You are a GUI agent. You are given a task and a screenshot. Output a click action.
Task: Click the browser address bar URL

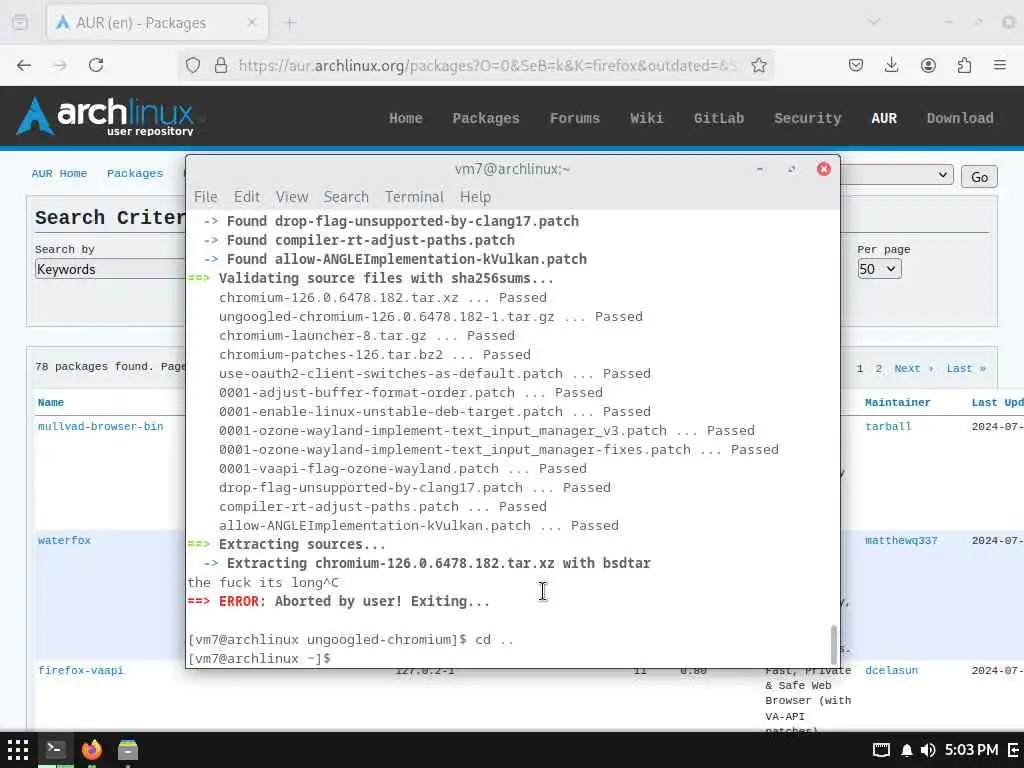[487, 65]
